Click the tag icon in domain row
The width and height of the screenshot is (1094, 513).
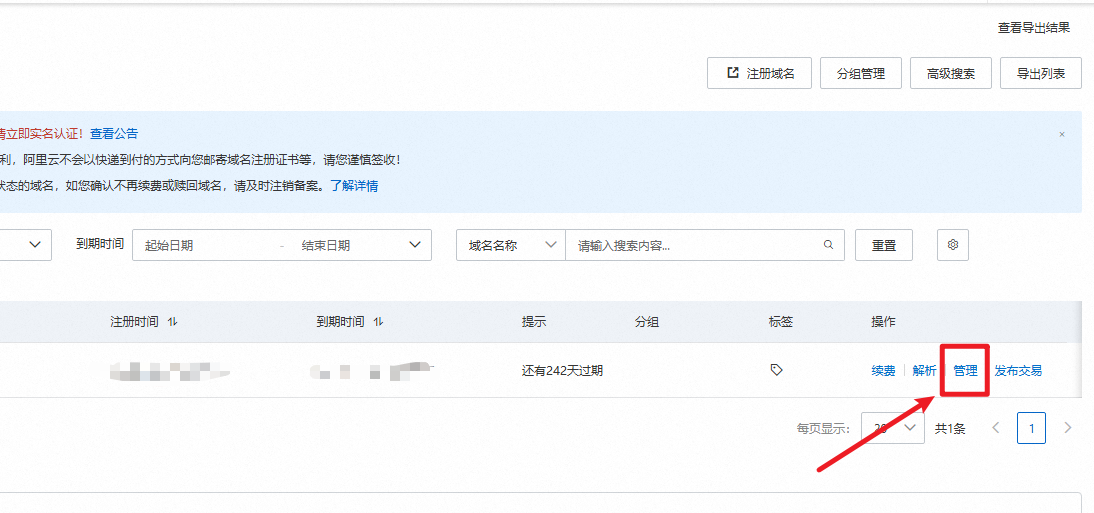point(776,370)
